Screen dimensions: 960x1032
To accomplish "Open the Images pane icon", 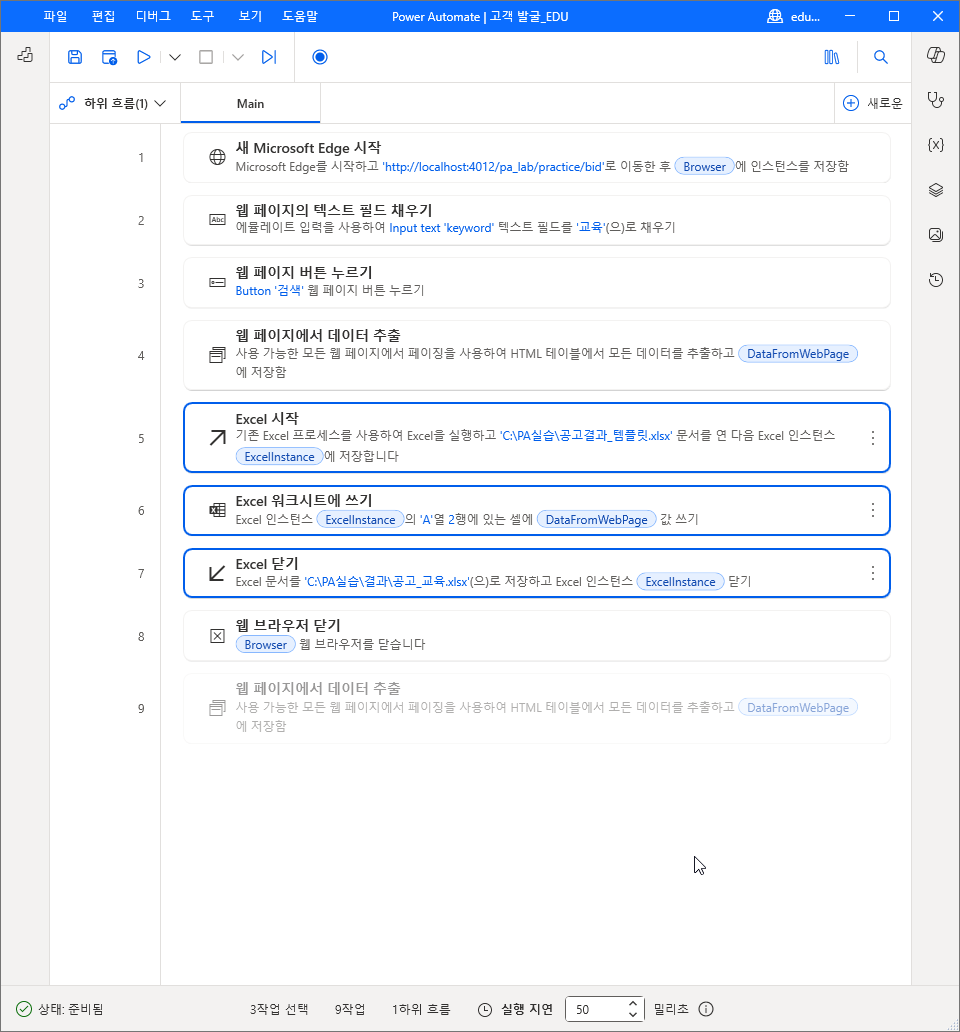I will point(936,234).
